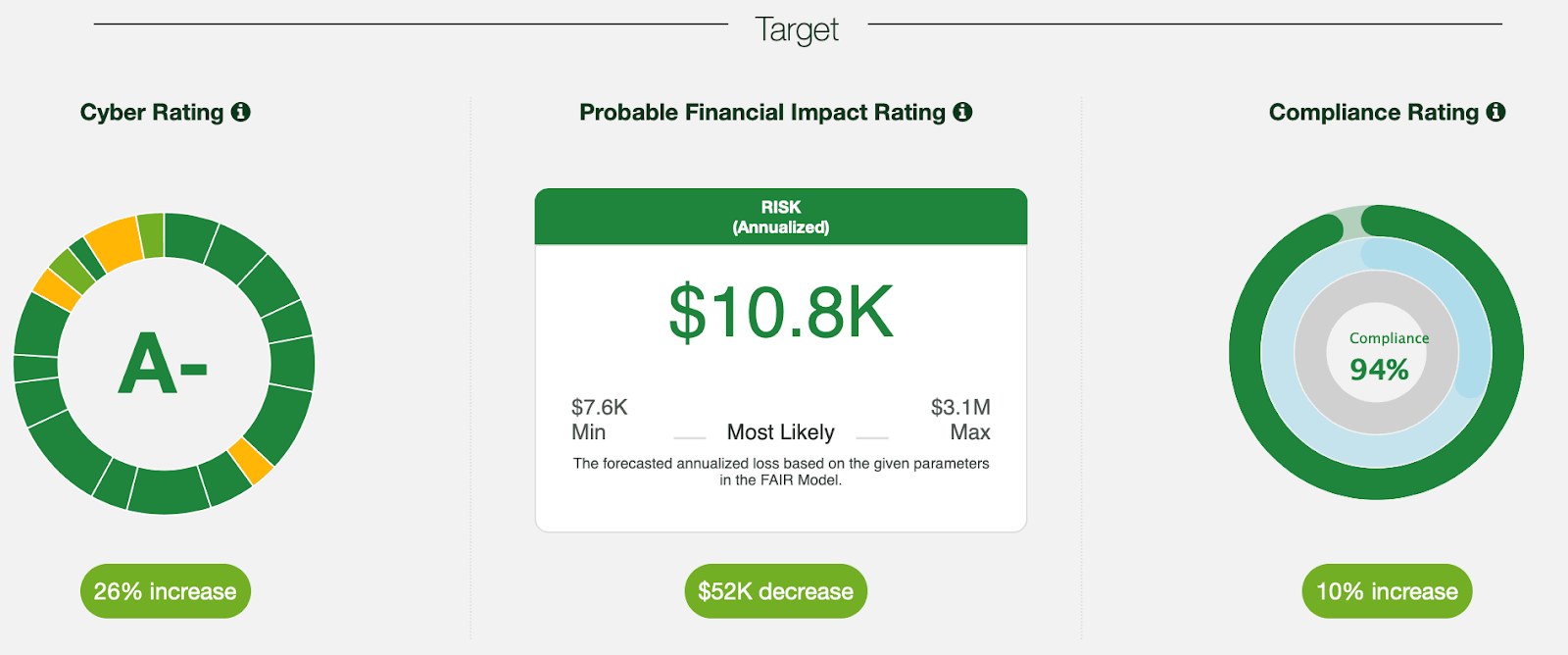This screenshot has height=655, width=1568.
Task: Select the $10.8K annualized loss value
Action: click(x=780, y=314)
